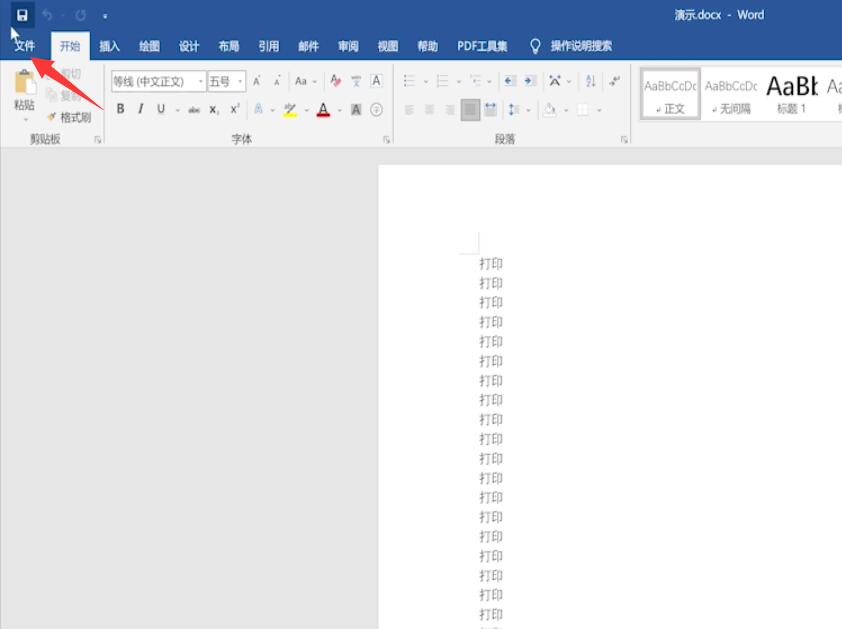This screenshot has width=842, height=629.
Task: Open the font color dropdown arrow
Action: (340, 110)
